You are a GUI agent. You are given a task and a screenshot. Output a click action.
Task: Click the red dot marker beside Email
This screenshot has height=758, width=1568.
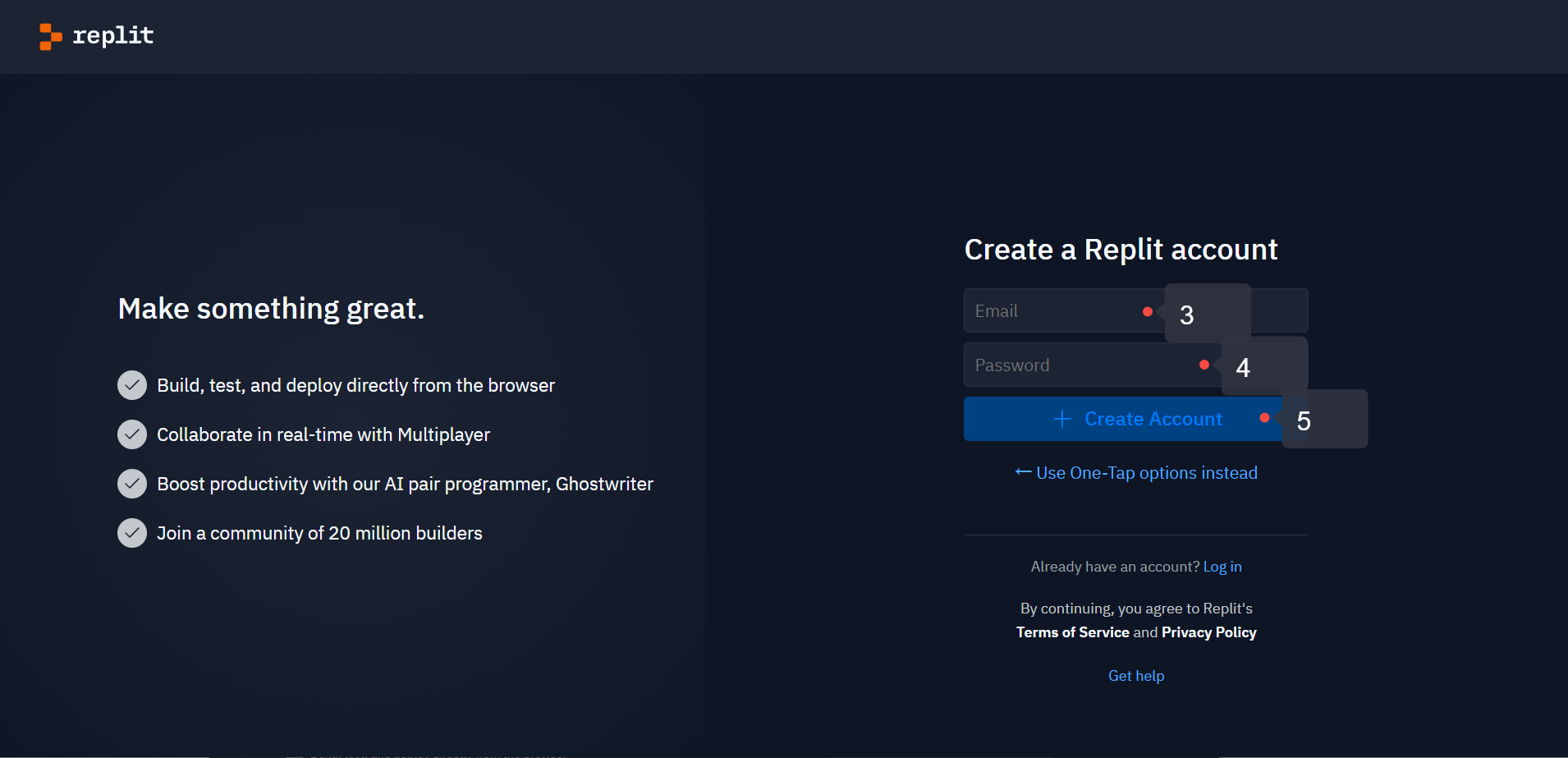tap(1148, 311)
